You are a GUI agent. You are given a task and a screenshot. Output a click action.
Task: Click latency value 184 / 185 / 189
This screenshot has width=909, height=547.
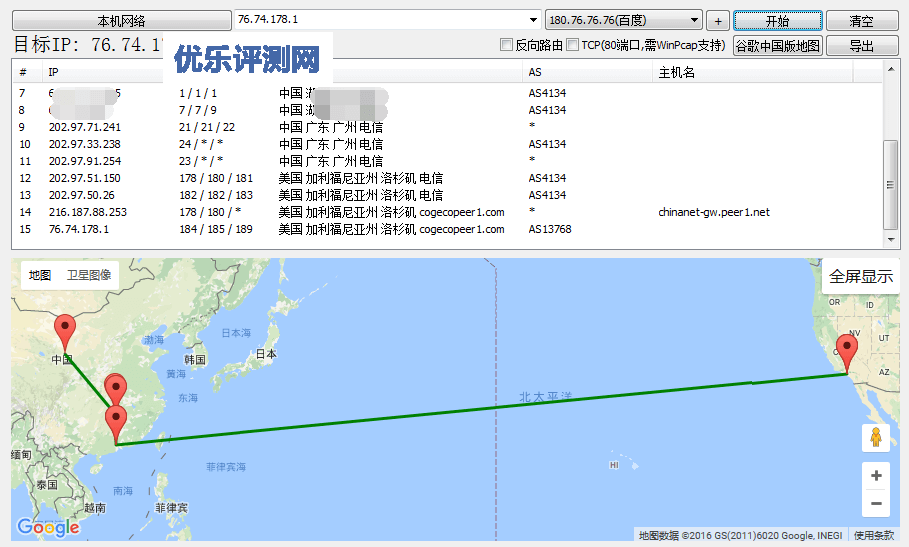[x=216, y=229]
